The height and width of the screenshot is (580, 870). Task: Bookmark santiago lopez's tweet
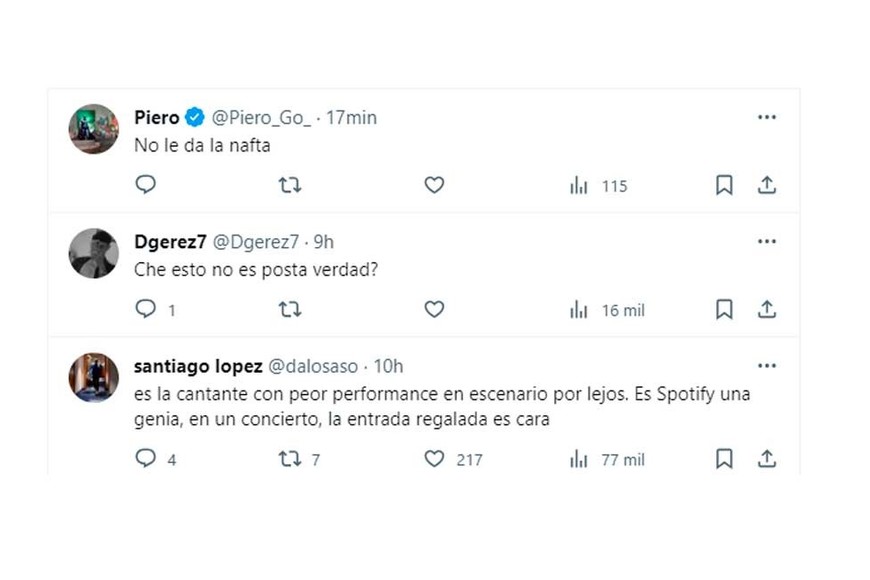[x=724, y=459]
